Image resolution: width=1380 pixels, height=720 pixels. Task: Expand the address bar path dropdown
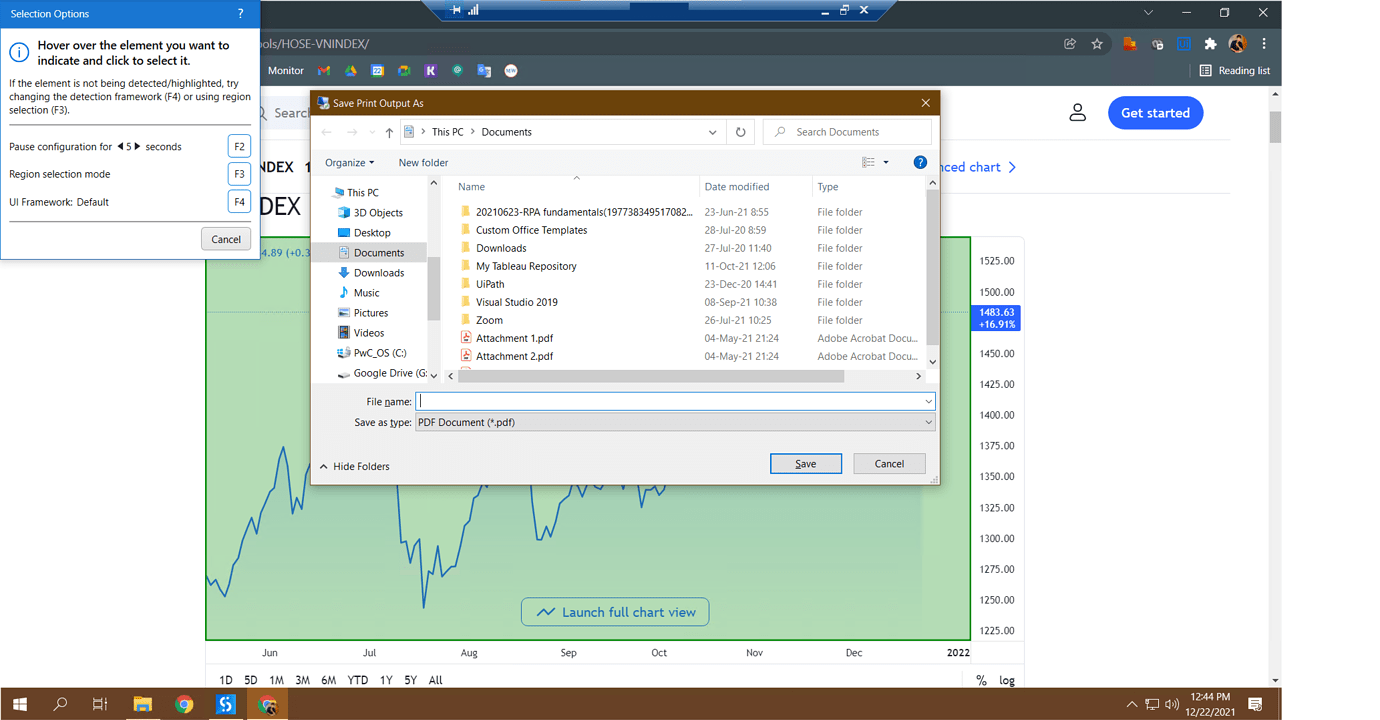coord(712,131)
